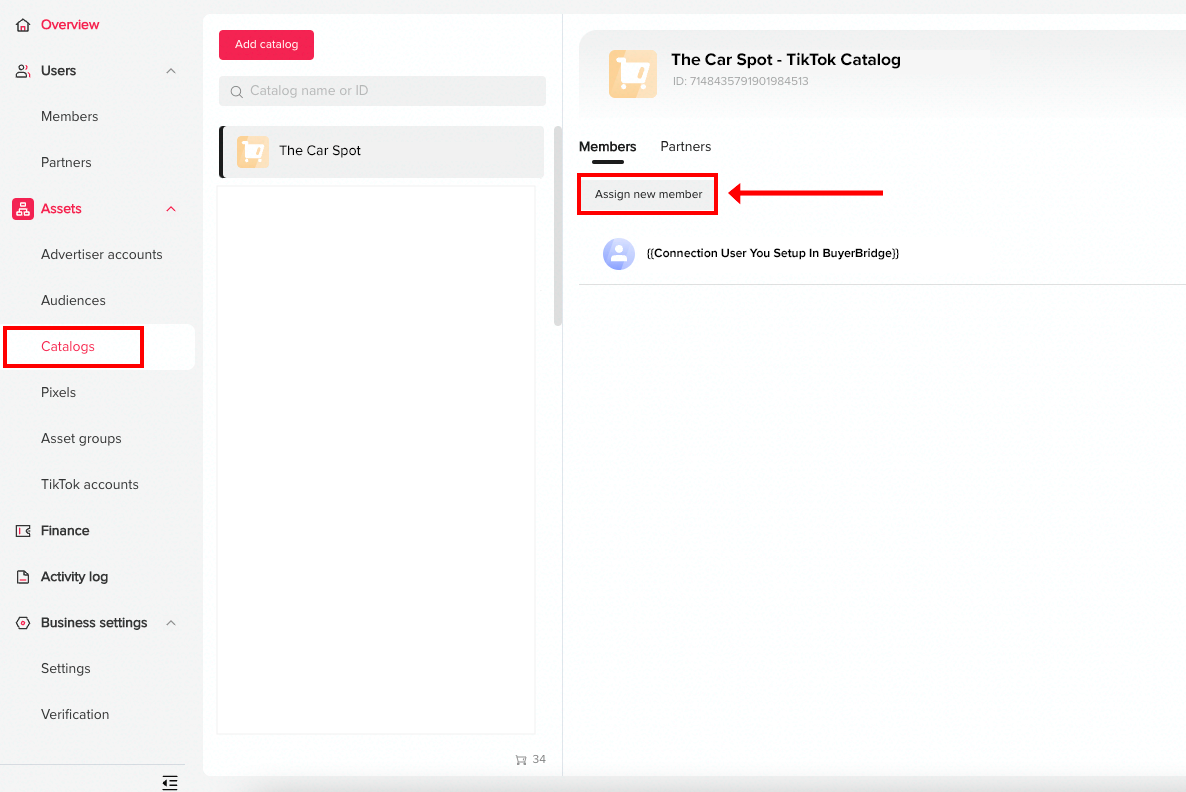Open the Activity log label
This screenshot has width=1186, height=792.
tap(74, 577)
